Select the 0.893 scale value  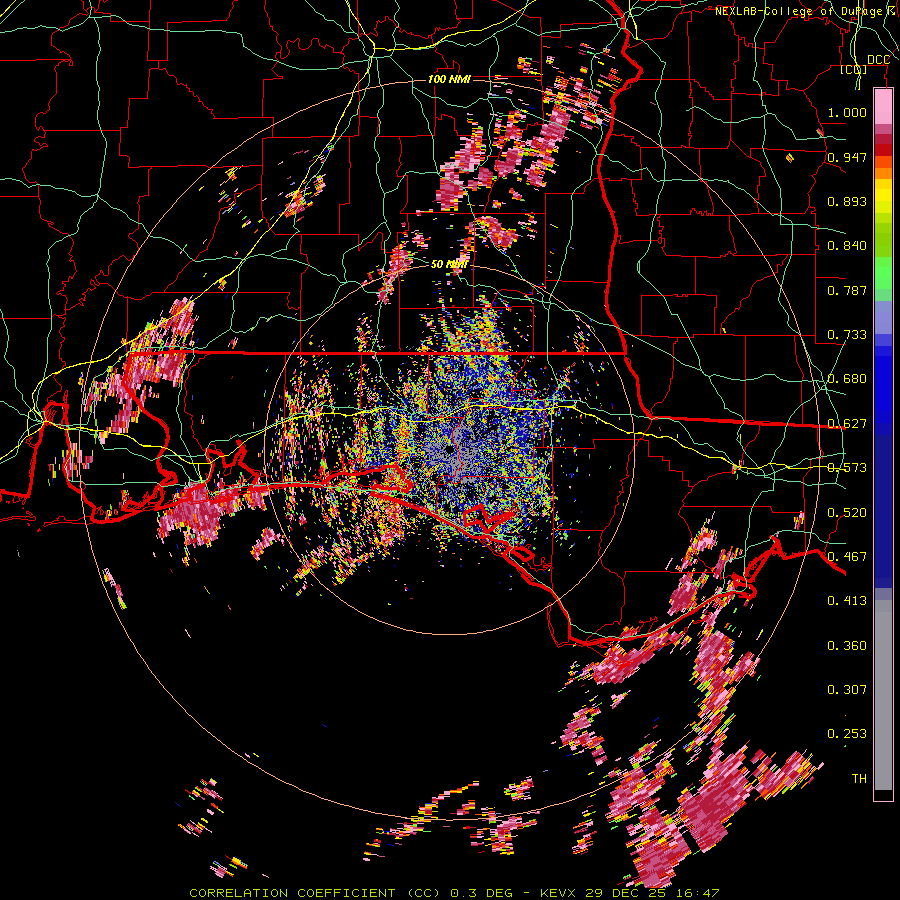tap(847, 201)
